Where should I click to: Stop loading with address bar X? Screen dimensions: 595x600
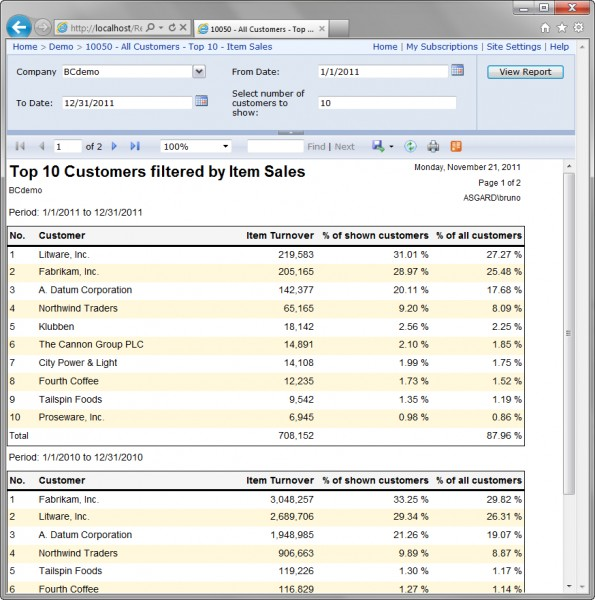point(183,27)
